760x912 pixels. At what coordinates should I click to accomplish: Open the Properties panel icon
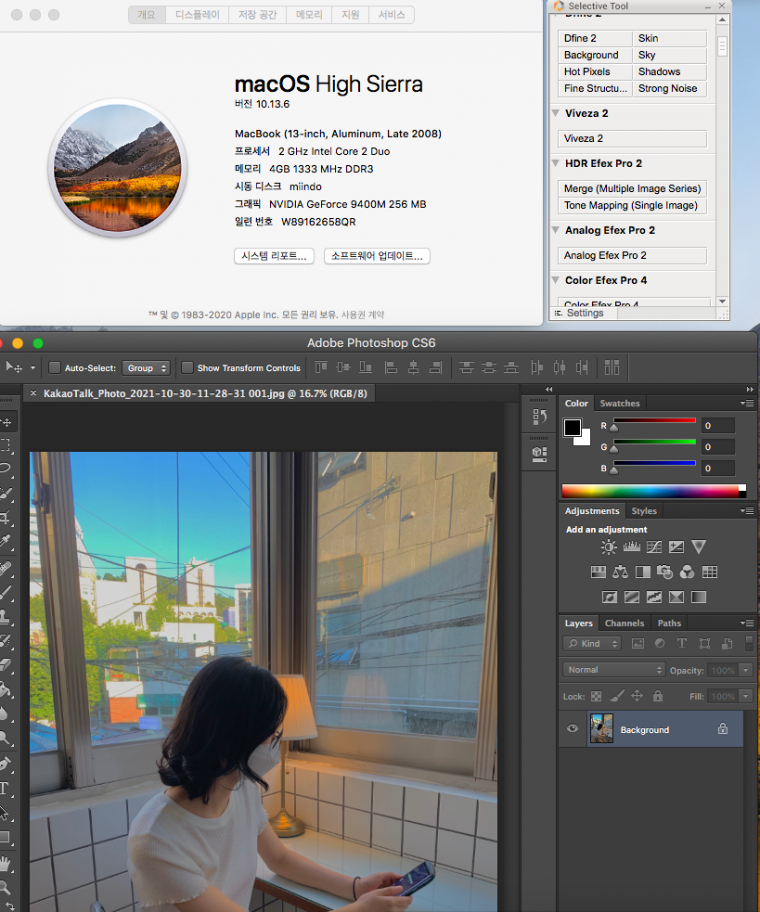[540, 454]
